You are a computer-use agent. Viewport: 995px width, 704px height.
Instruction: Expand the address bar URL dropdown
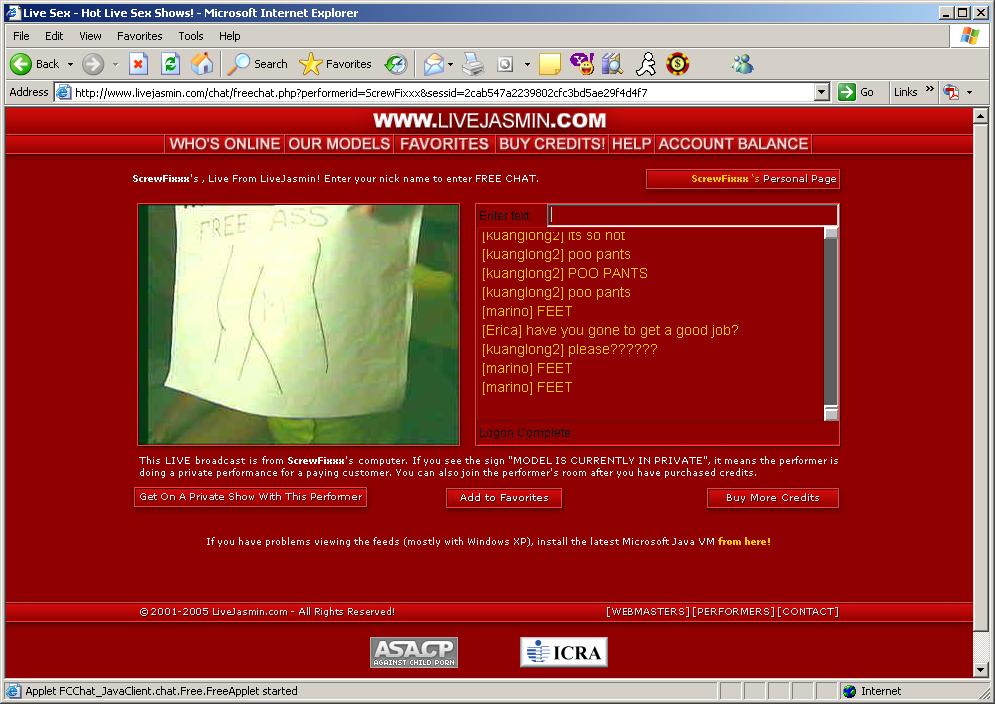[821, 93]
